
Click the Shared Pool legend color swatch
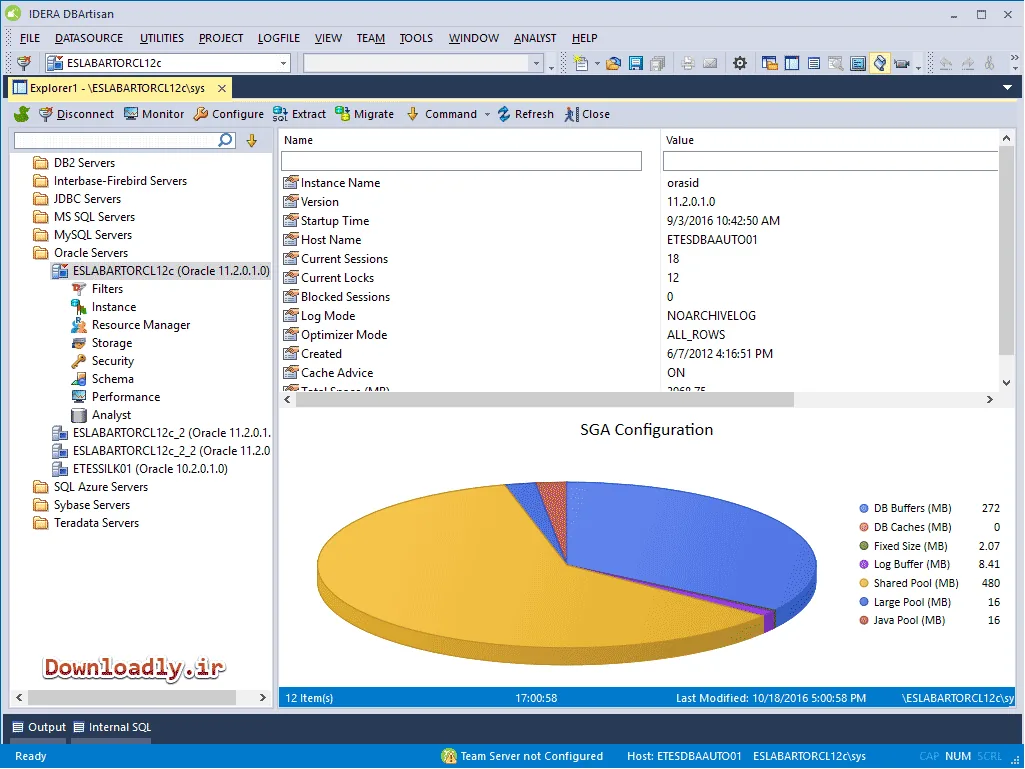click(864, 583)
